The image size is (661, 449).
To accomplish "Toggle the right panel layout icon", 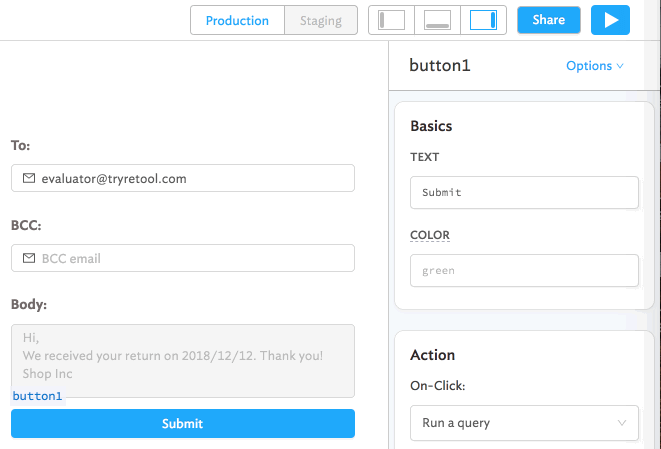I will pos(483,20).
